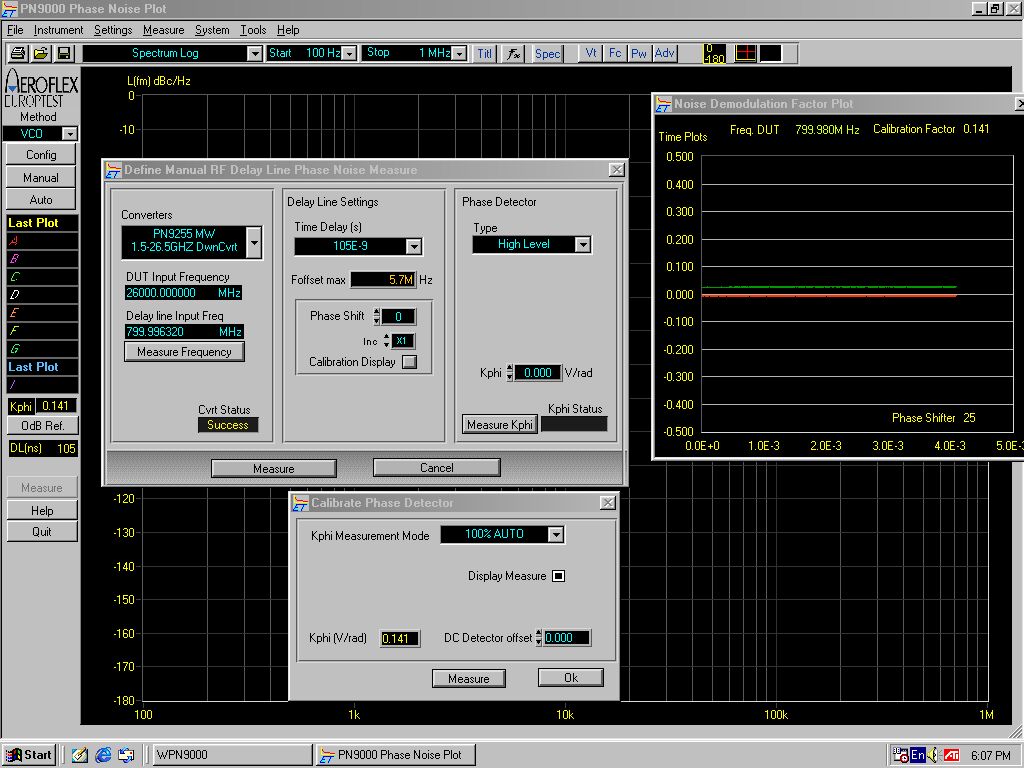Open the Tools menu

[x=253, y=30]
